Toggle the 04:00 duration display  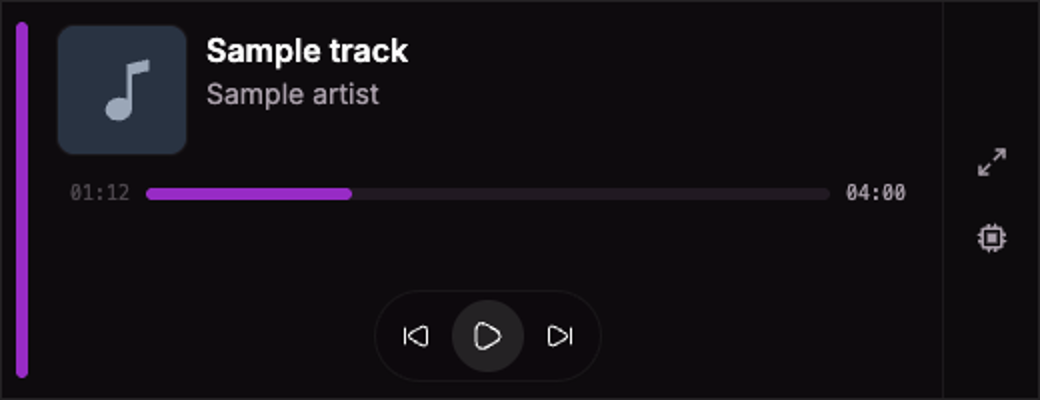click(876, 193)
